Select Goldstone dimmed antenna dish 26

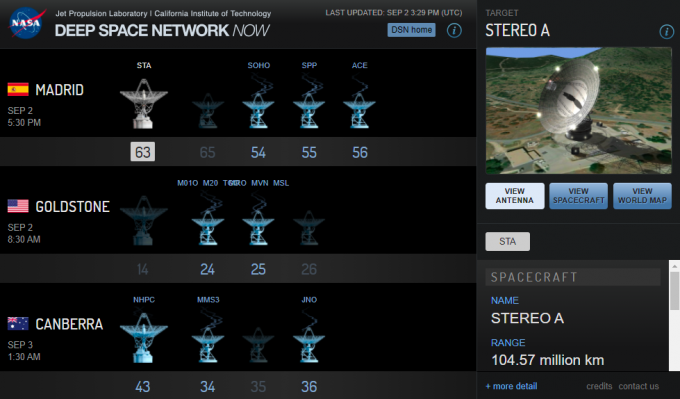pyautogui.click(x=309, y=228)
